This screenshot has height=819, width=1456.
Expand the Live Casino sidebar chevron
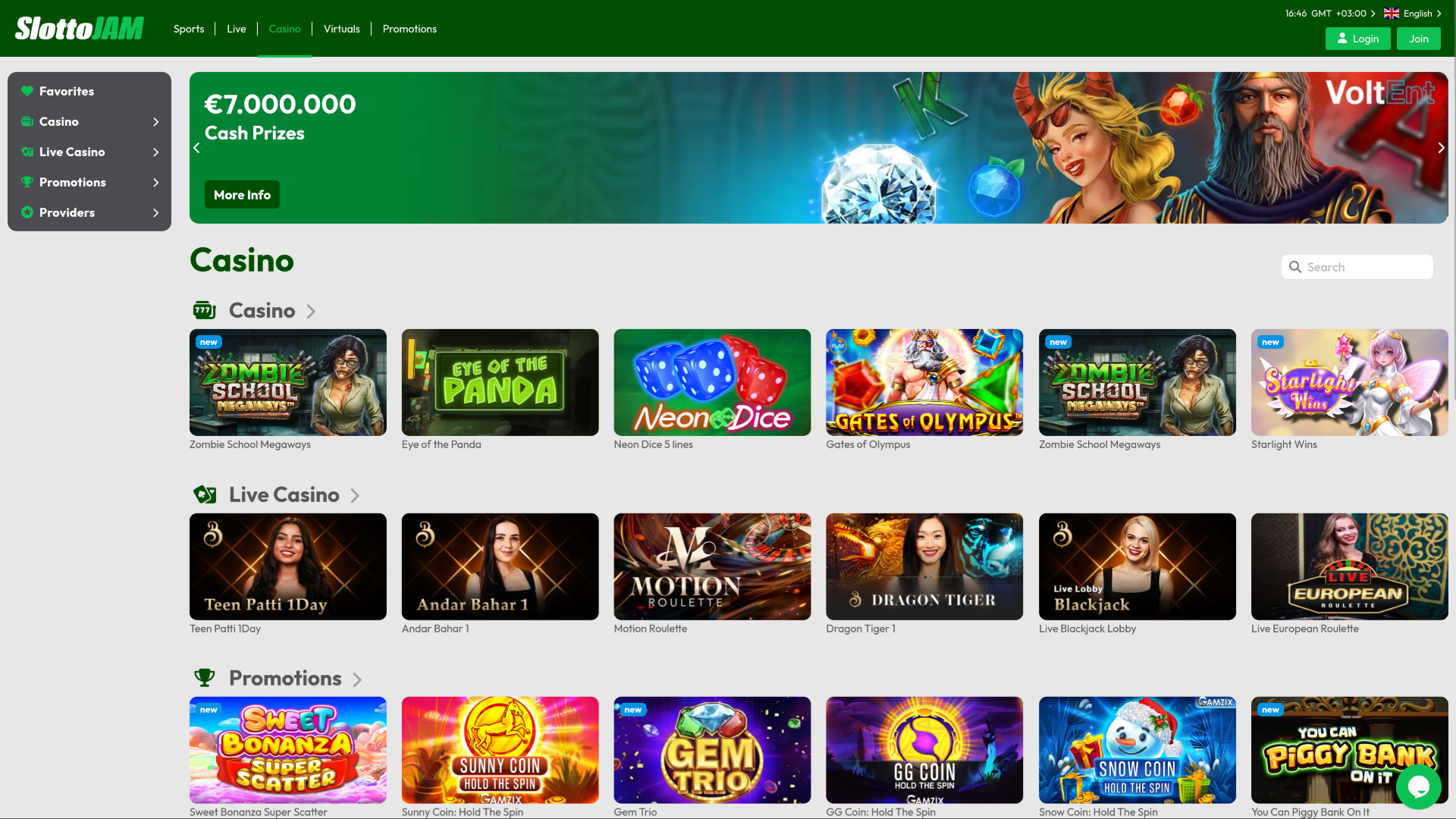point(155,152)
